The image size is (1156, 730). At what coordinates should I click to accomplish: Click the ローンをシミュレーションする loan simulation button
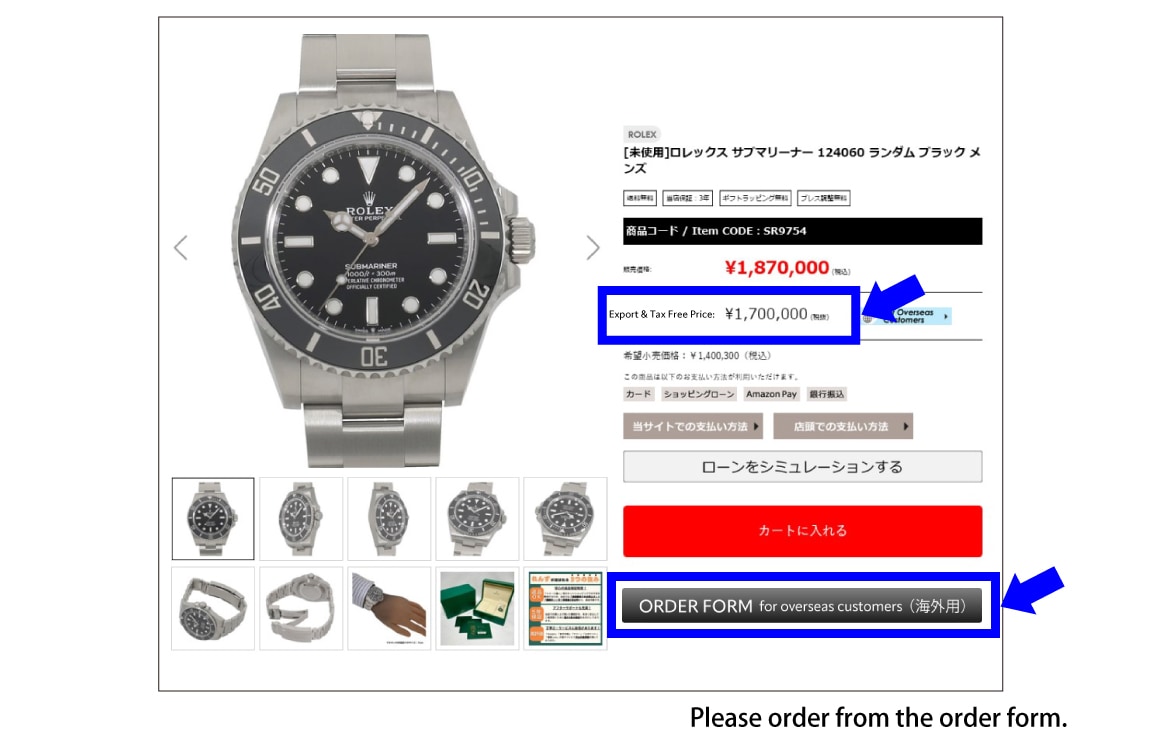[x=802, y=467]
